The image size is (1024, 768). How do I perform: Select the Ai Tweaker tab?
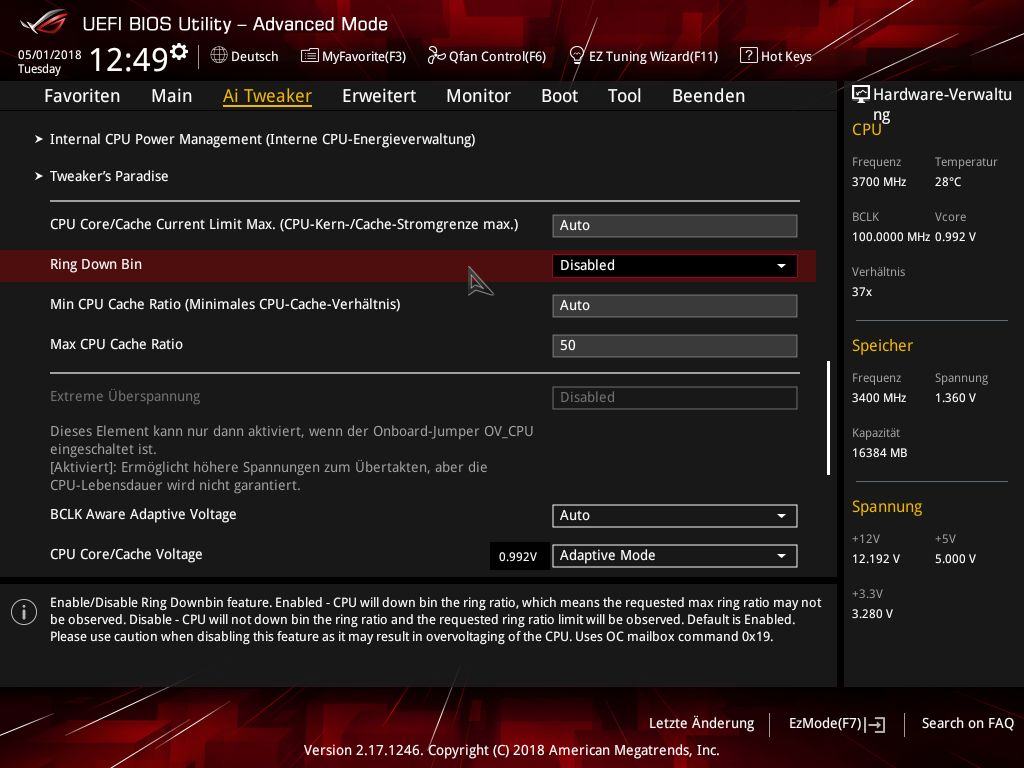(267, 96)
